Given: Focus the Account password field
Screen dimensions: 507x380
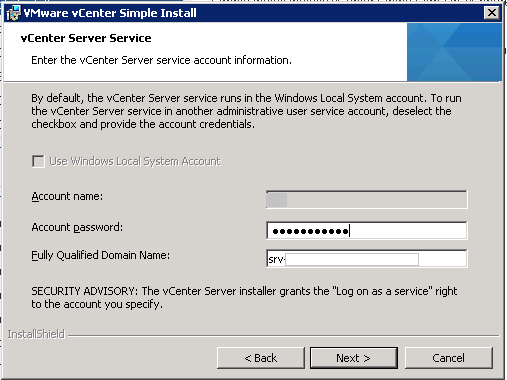Looking at the screenshot, I should [x=367, y=230].
